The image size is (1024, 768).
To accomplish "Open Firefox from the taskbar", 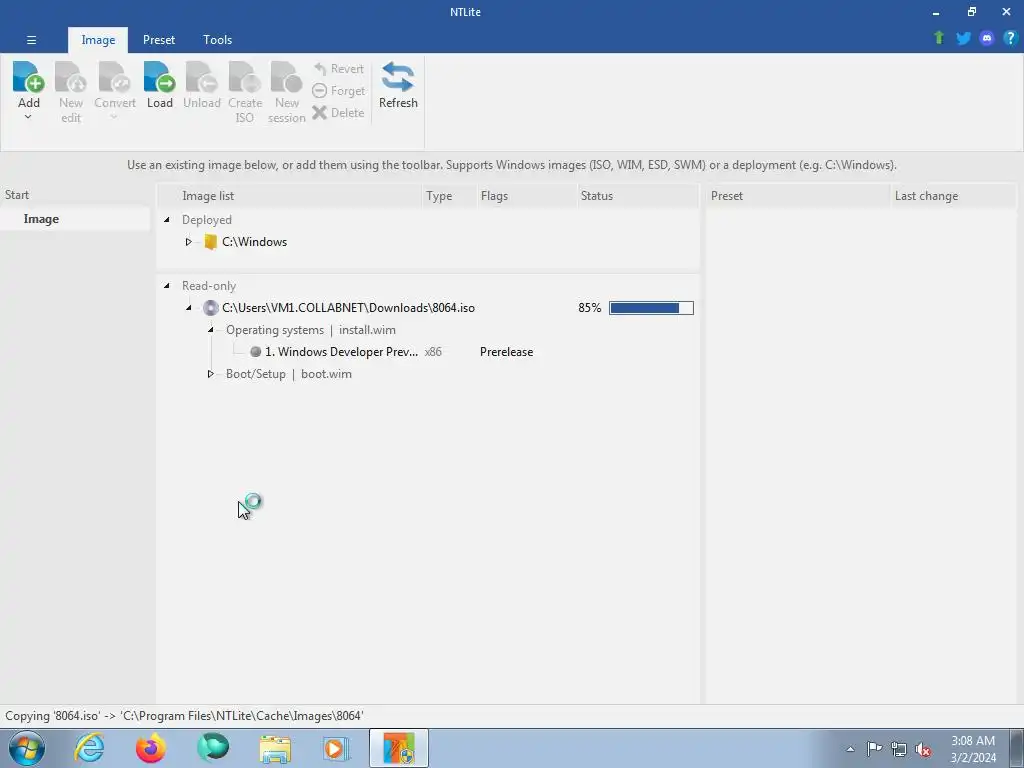I will click(150, 748).
